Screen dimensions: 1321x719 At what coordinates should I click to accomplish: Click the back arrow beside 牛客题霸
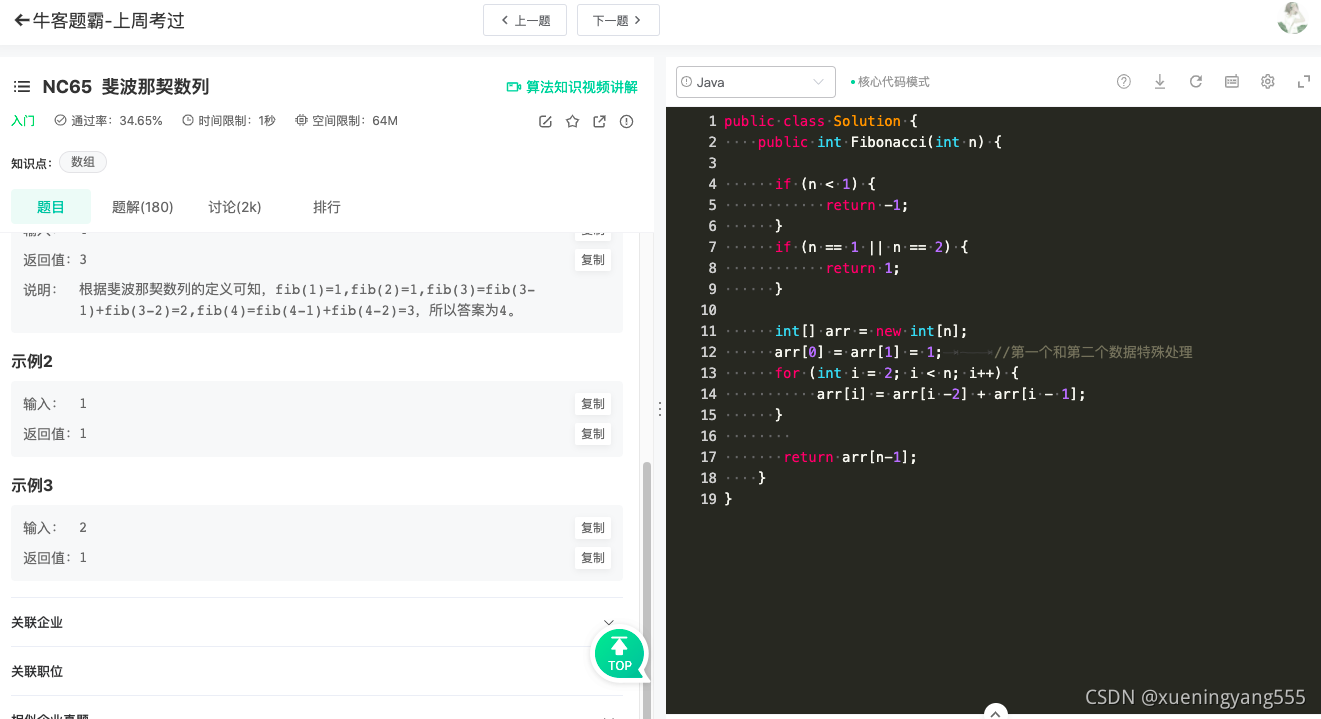click(21, 20)
